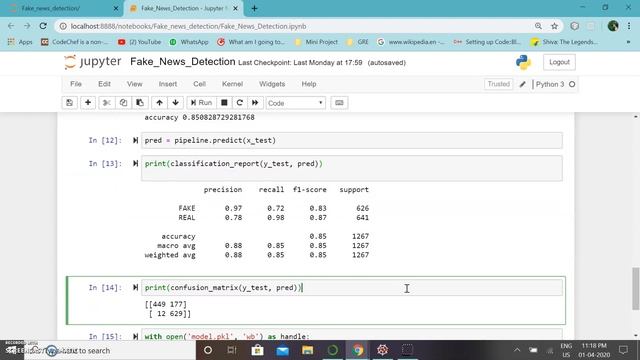The width and height of the screenshot is (640, 360).
Task: Run cell In [12] with its run icon
Action: pyautogui.click(x=135, y=140)
